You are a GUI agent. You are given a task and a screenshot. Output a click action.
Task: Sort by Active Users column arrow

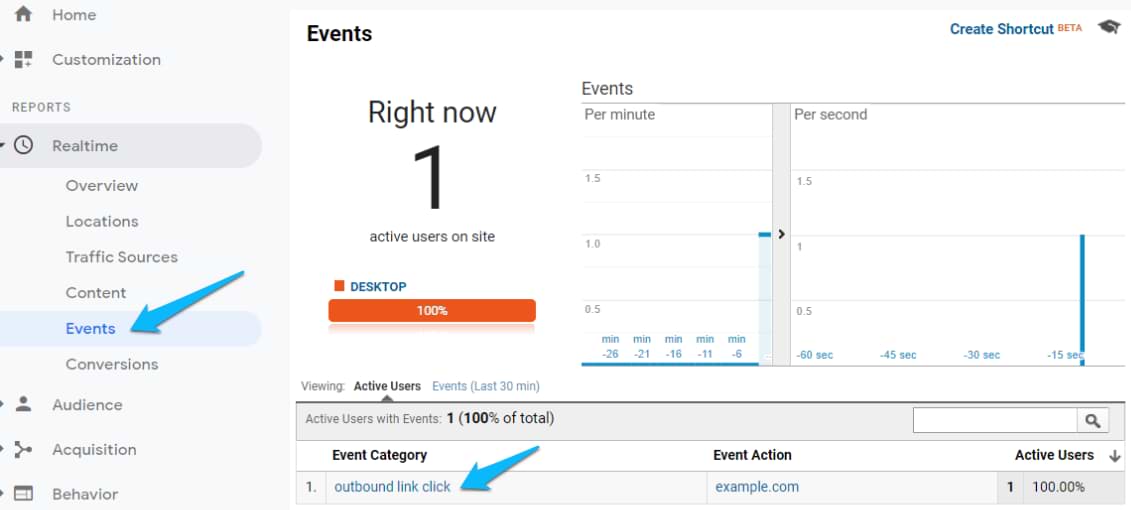pos(1115,455)
